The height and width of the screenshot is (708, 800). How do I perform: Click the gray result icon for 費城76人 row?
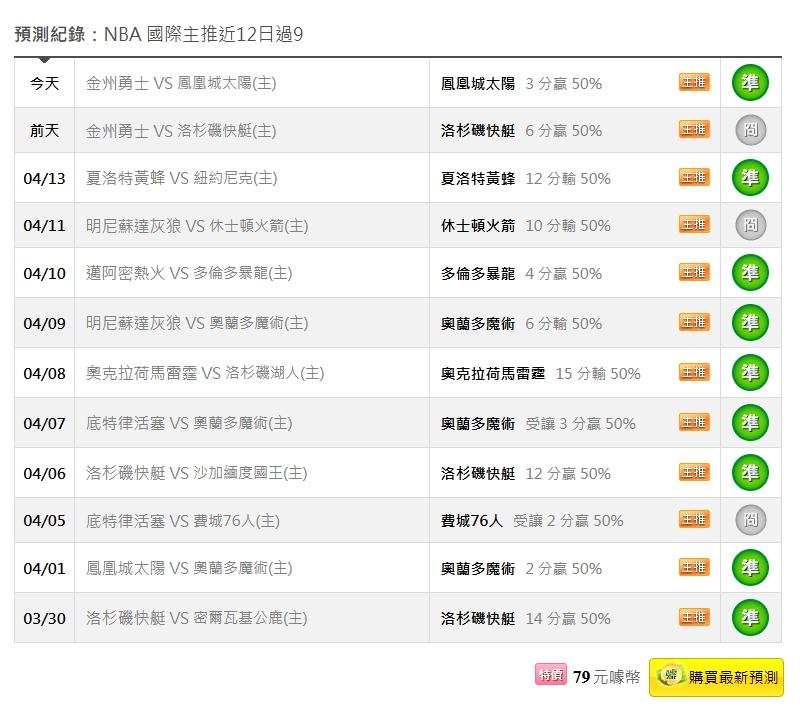[750, 520]
